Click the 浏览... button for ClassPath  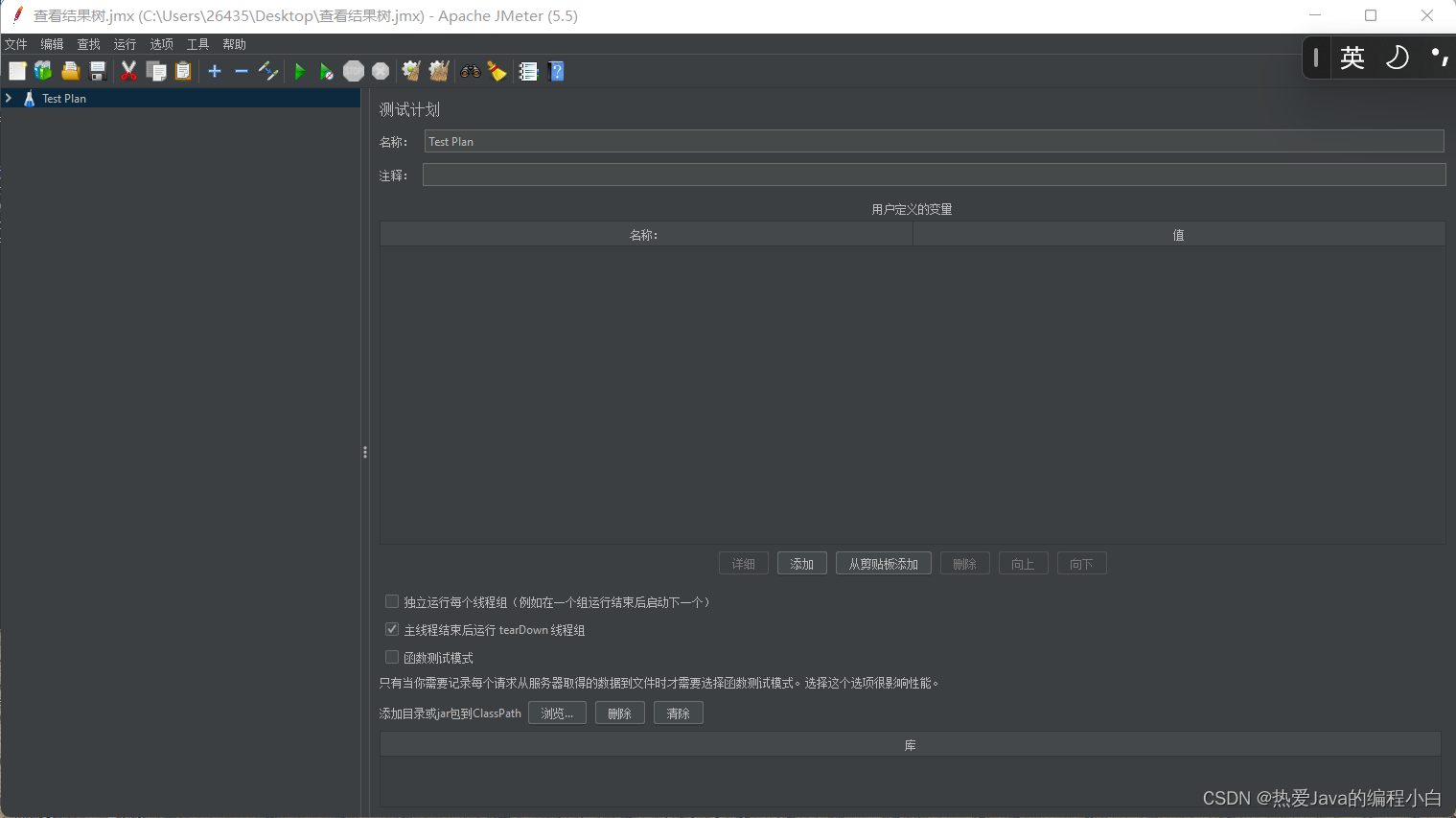[x=557, y=713]
